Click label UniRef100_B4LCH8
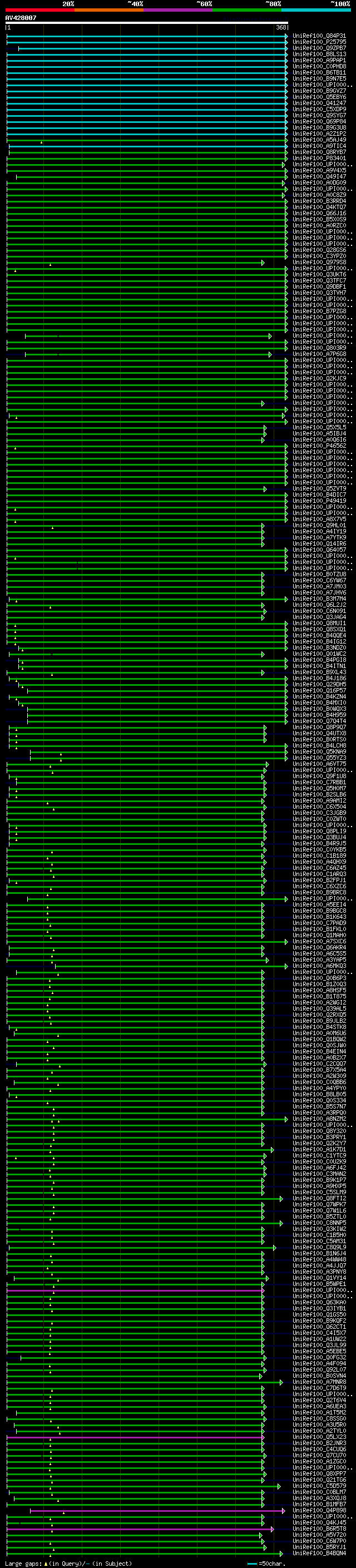 pos(319,746)
